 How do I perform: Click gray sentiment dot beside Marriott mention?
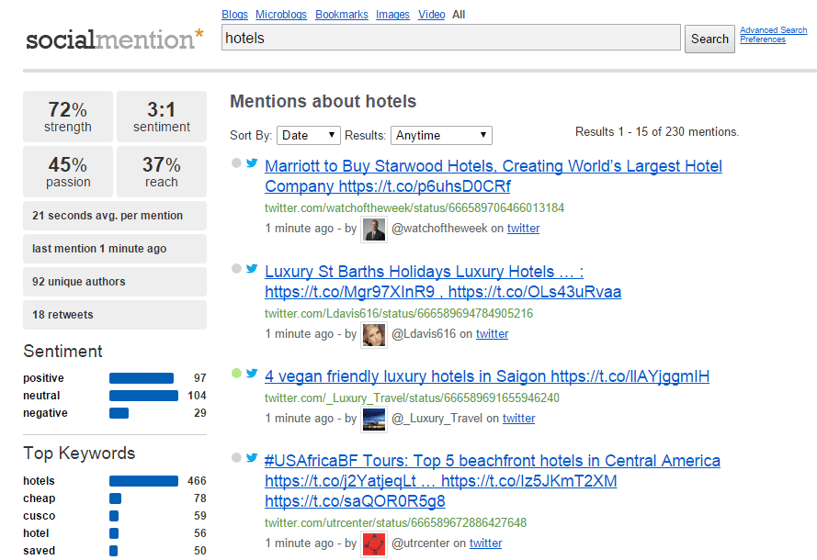(236, 163)
